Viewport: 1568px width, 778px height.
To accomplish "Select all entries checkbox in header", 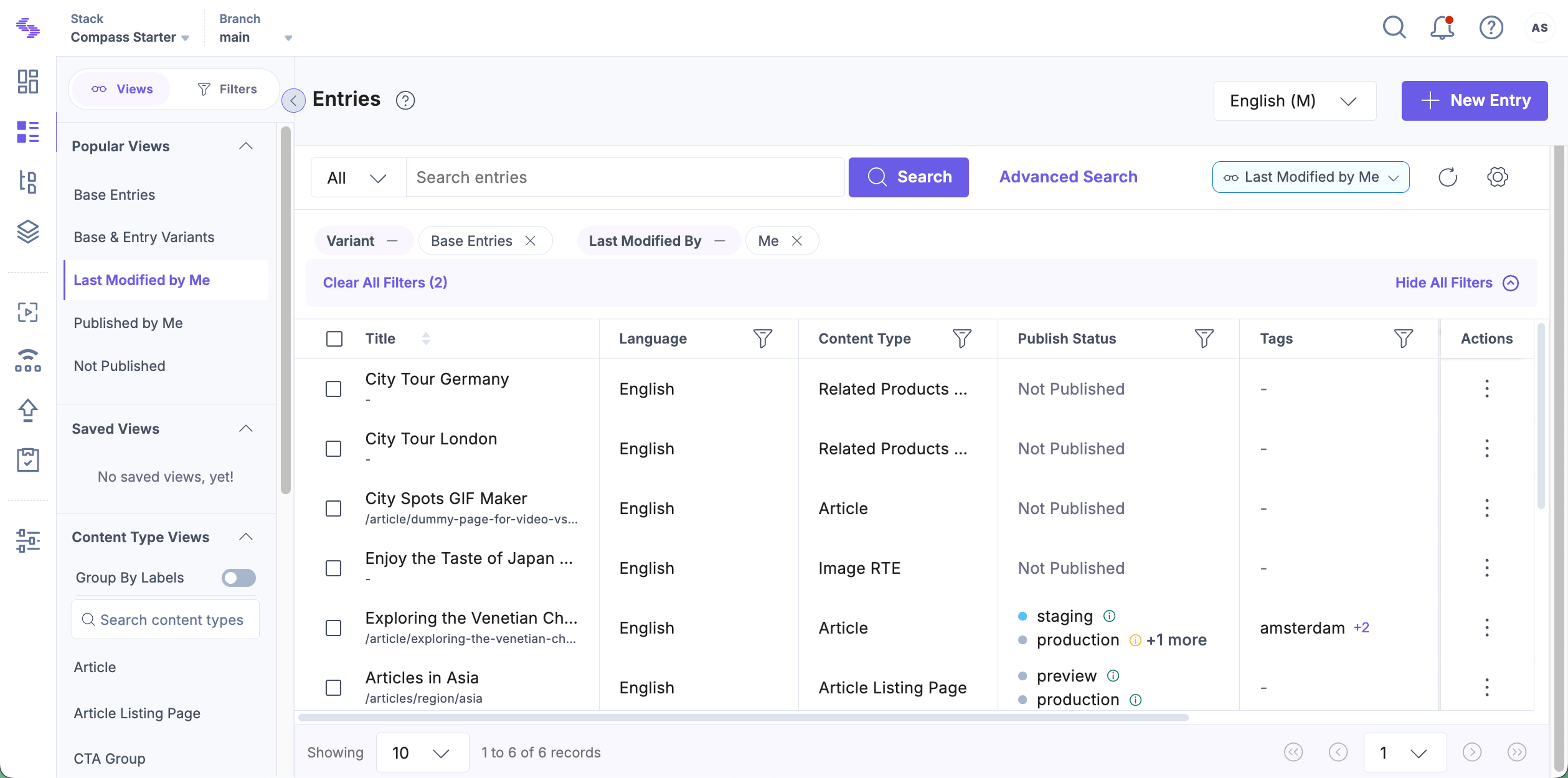I will (x=334, y=339).
